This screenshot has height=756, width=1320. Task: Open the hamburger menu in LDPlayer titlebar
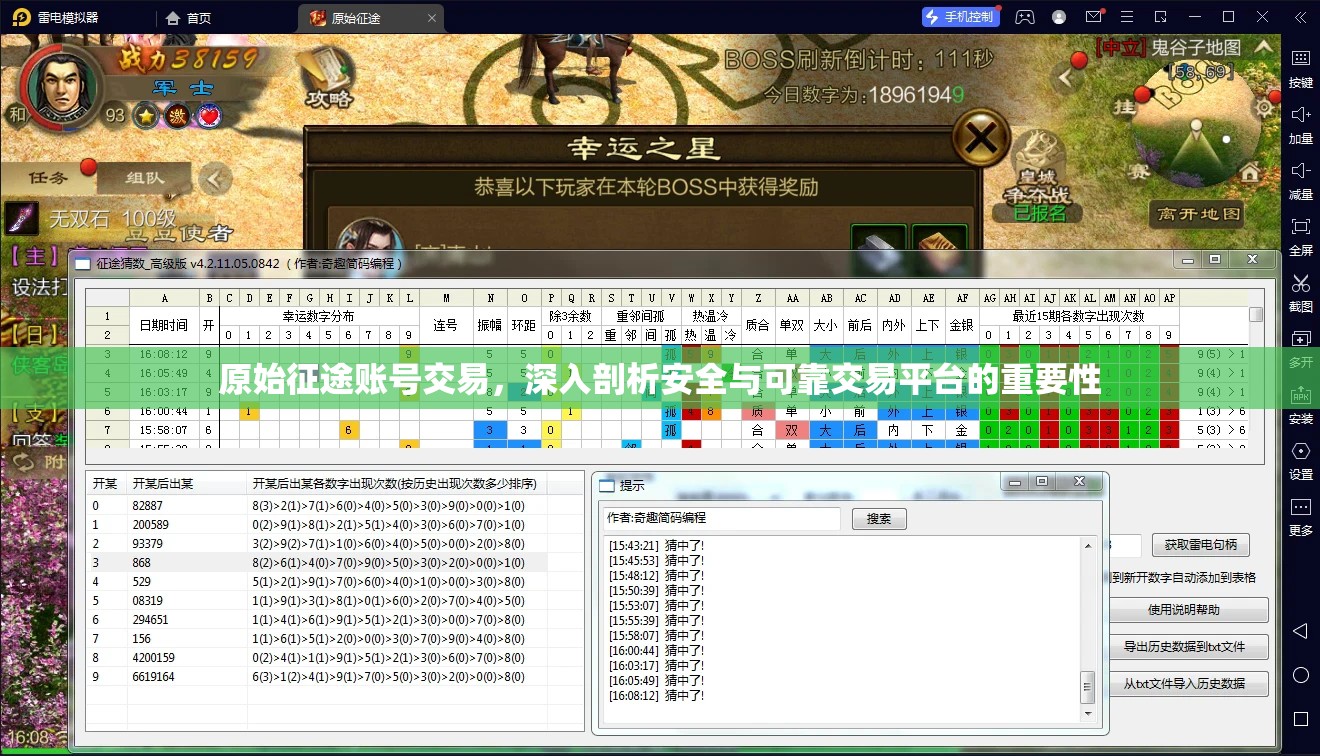click(1126, 16)
